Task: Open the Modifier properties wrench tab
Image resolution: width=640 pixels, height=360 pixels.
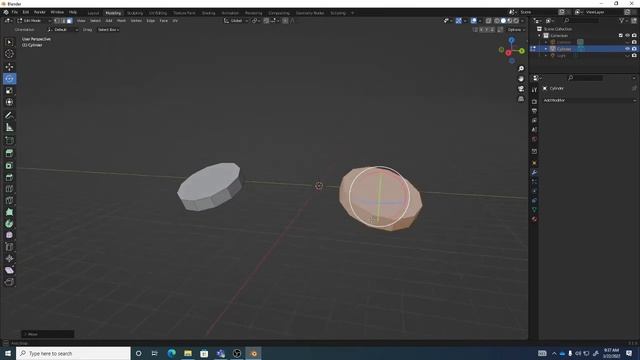Action: pyautogui.click(x=534, y=172)
